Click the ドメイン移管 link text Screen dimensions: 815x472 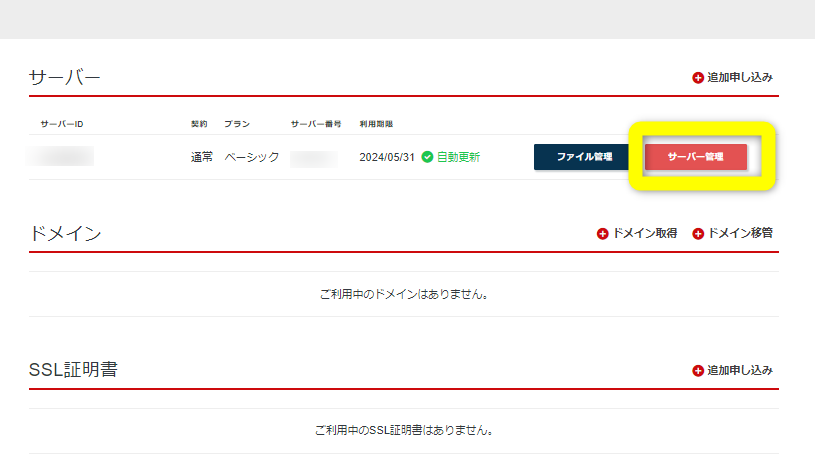coord(739,234)
